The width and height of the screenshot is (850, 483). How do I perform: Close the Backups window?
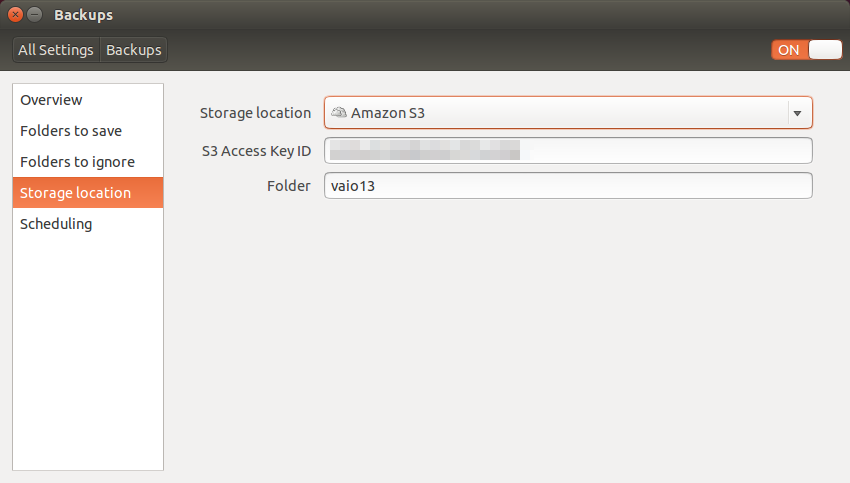tap(16, 15)
